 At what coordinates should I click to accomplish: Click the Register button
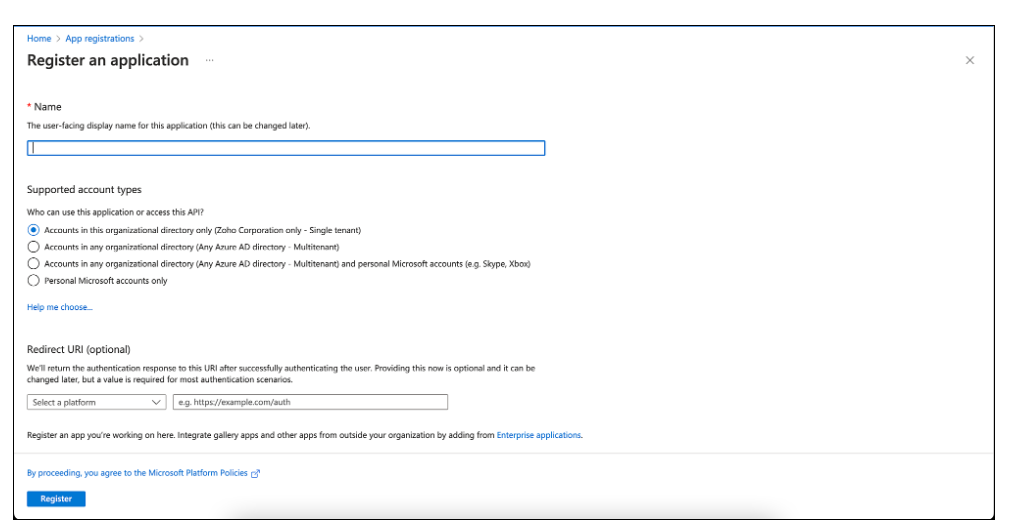[x=56, y=499]
